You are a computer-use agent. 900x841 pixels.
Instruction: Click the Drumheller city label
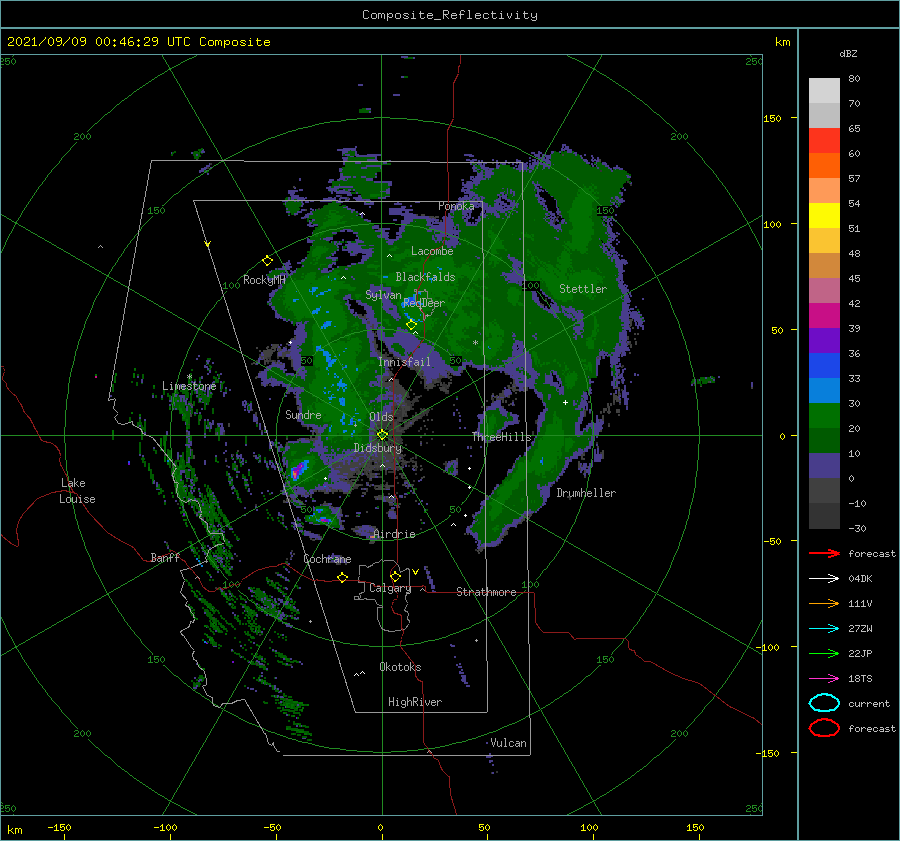[x=586, y=493]
